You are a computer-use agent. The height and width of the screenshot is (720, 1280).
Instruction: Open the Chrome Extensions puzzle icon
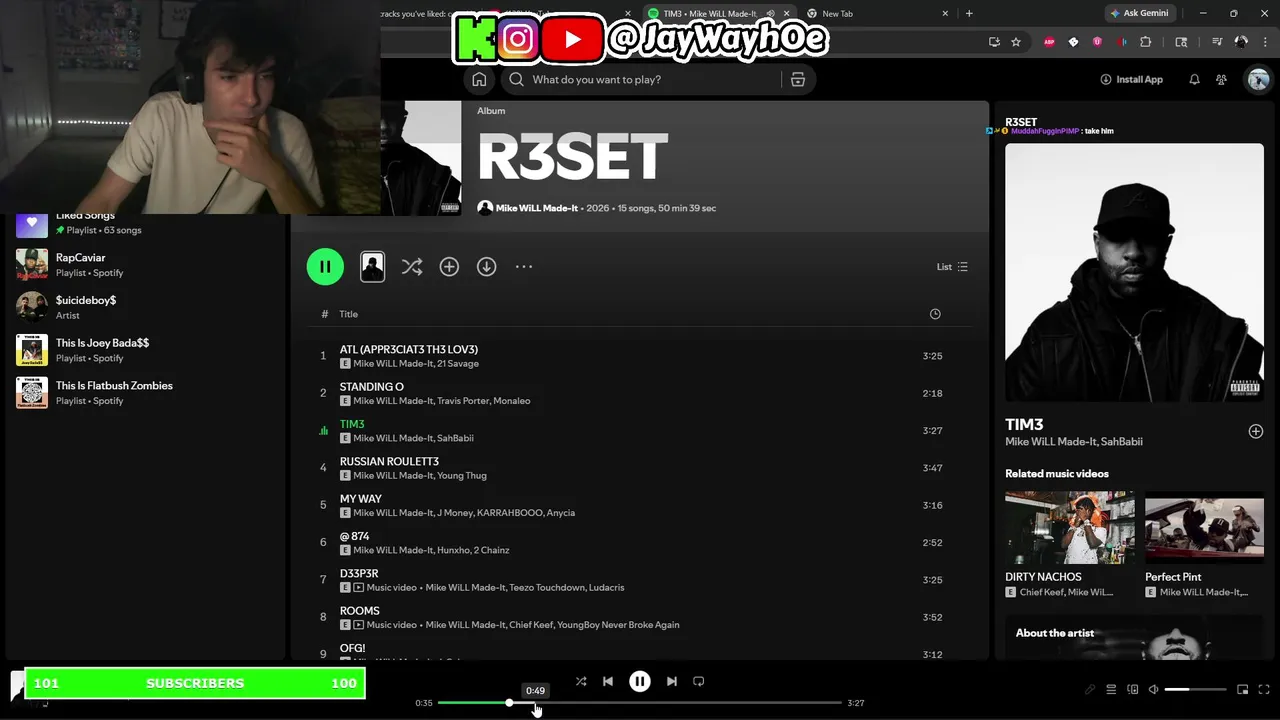pyautogui.click(x=1146, y=42)
